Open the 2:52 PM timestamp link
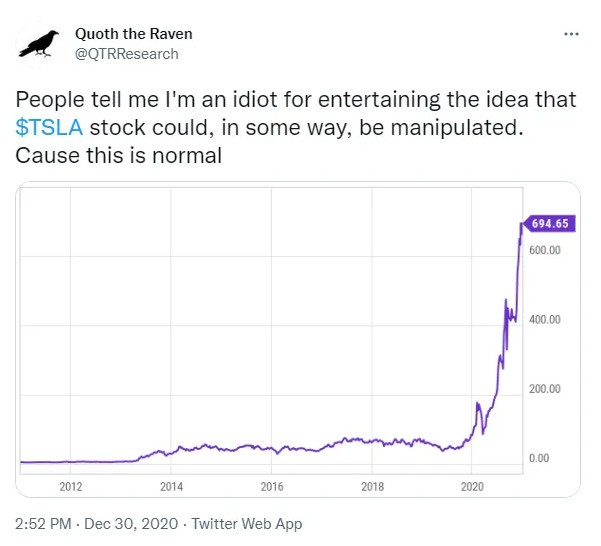 pos(43,523)
